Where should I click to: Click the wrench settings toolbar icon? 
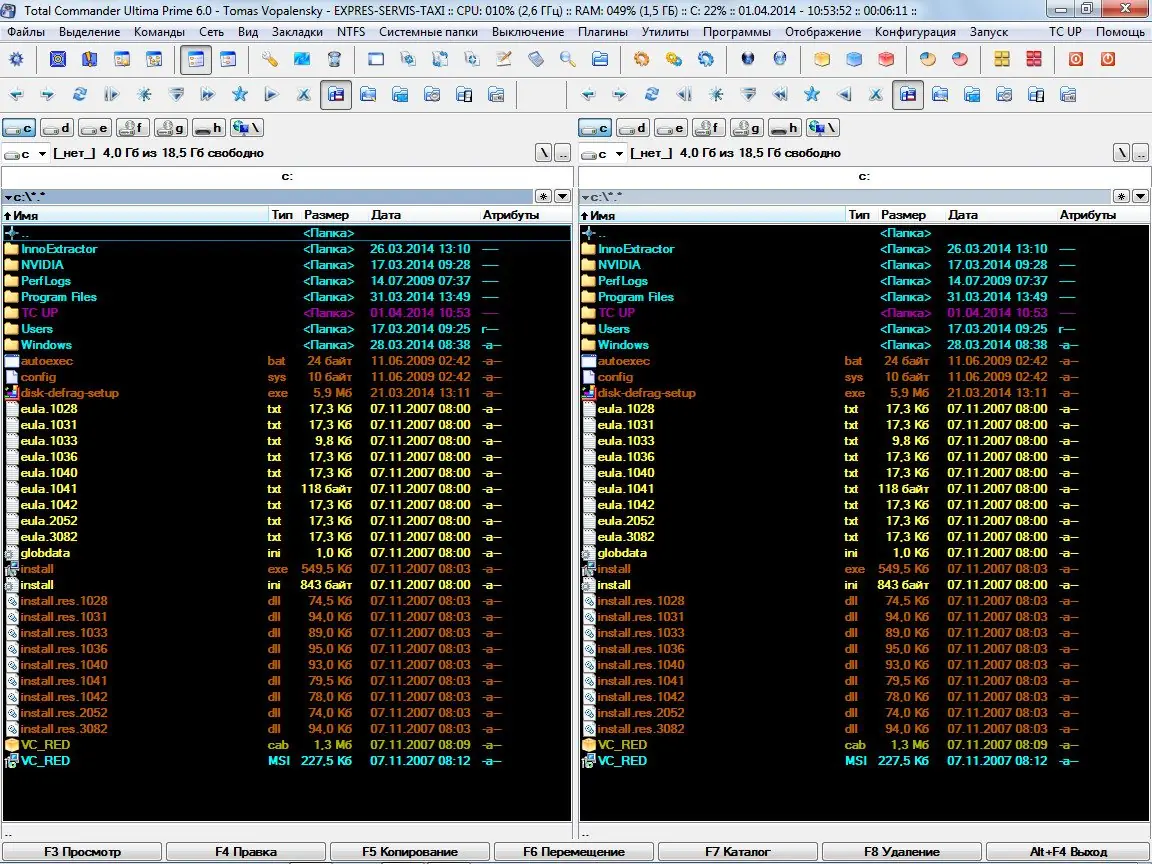[270, 60]
